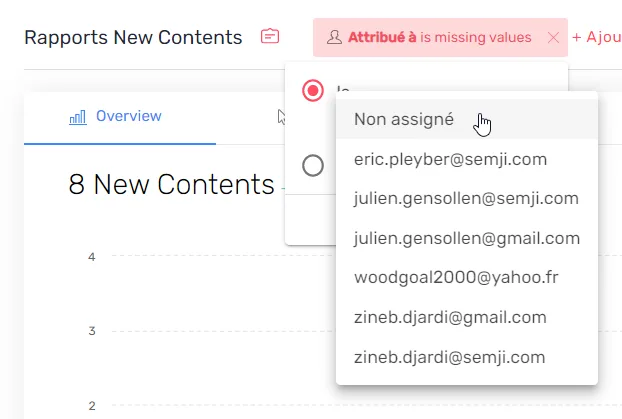Open the Attribué à is missing values filter chip
The width and height of the screenshot is (622, 419).
tap(440, 37)
